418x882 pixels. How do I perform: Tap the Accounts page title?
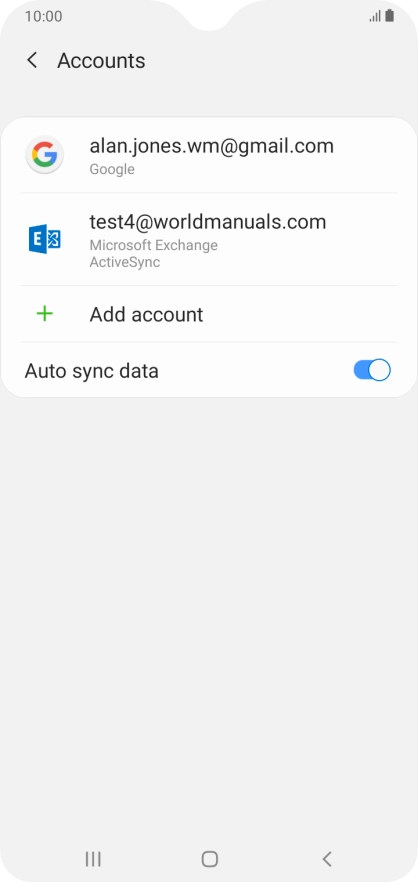tap(101, 61)
